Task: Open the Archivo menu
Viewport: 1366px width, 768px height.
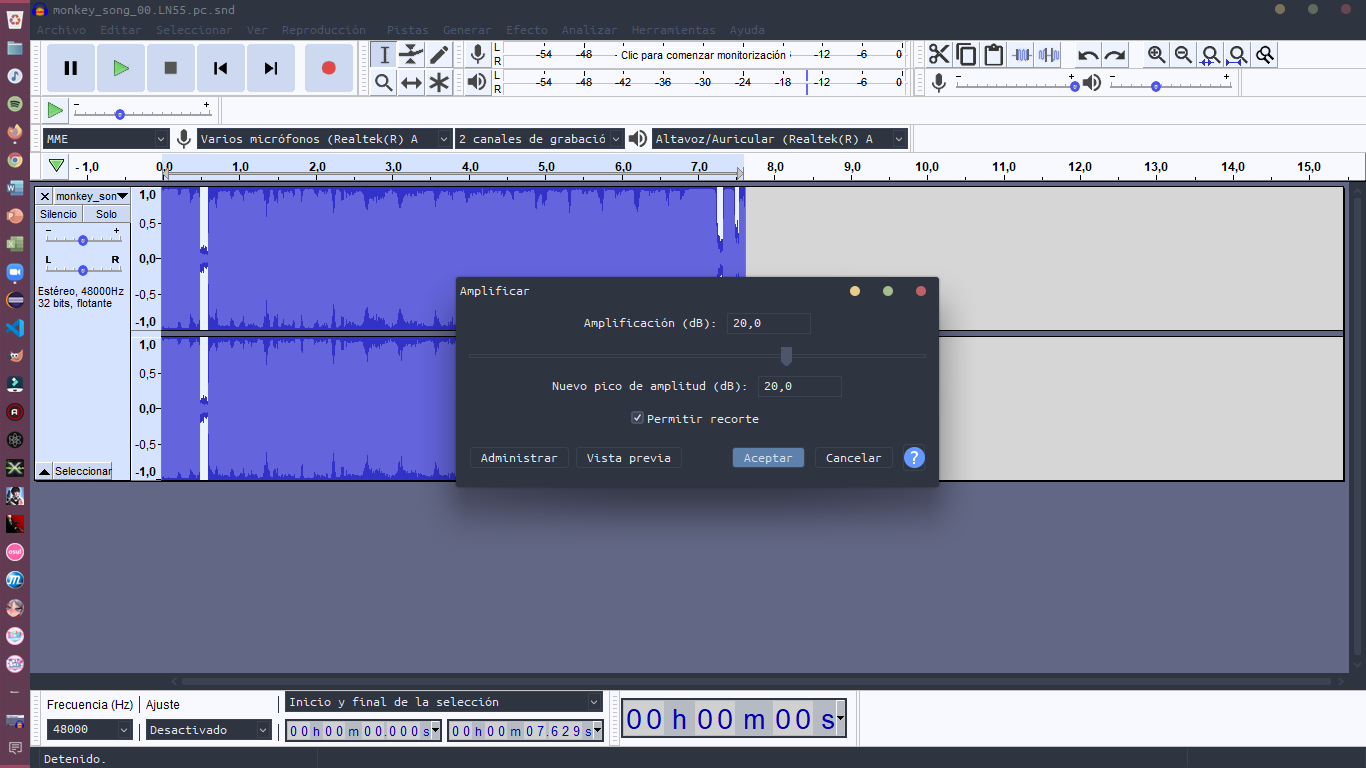Action: pos(61,30)
